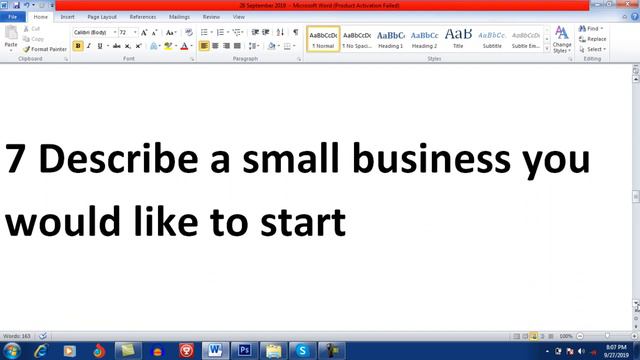Viewport: 640px width, 360px height.
Task: Toggle Superscript formatting
Action: (139, 46)
